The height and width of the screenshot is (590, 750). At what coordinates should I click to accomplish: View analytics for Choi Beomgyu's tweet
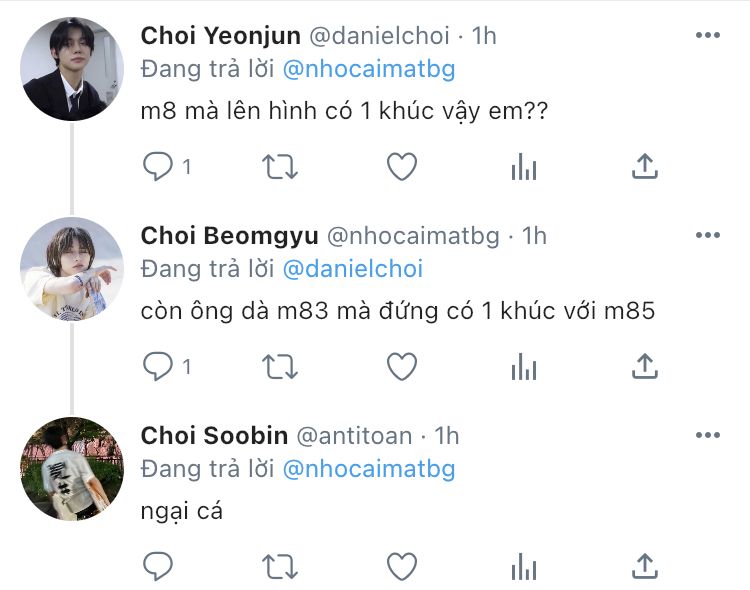[524, 367]
